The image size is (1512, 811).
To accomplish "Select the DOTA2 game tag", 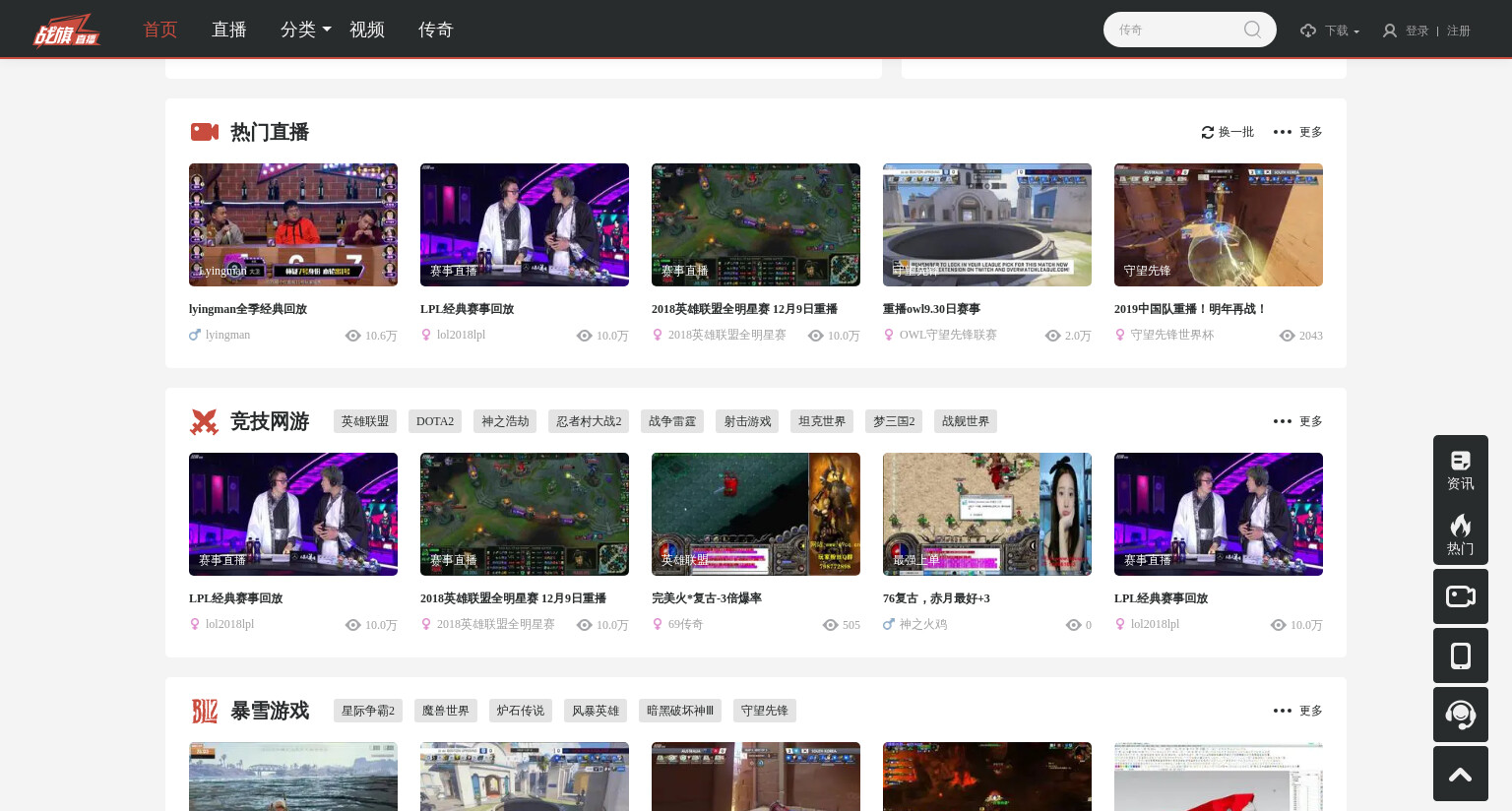I will 435,421.
